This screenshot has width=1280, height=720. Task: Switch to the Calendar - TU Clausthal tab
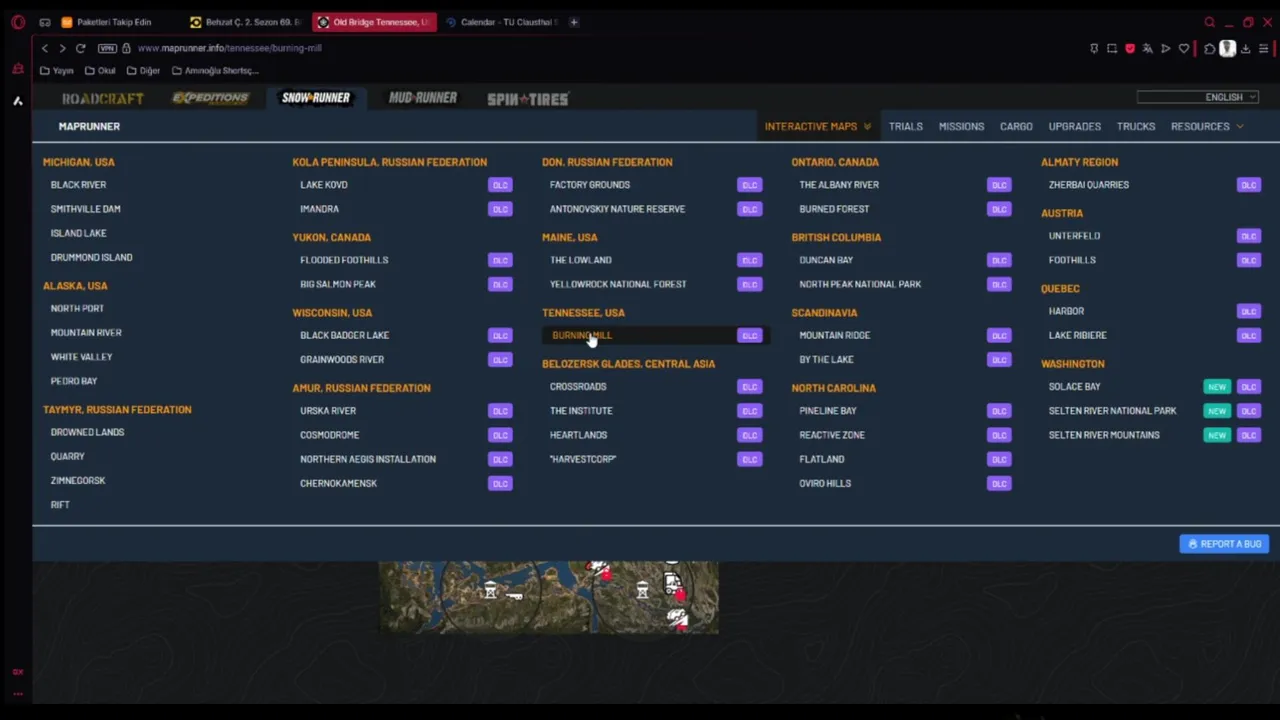click(x=502, y=22)
